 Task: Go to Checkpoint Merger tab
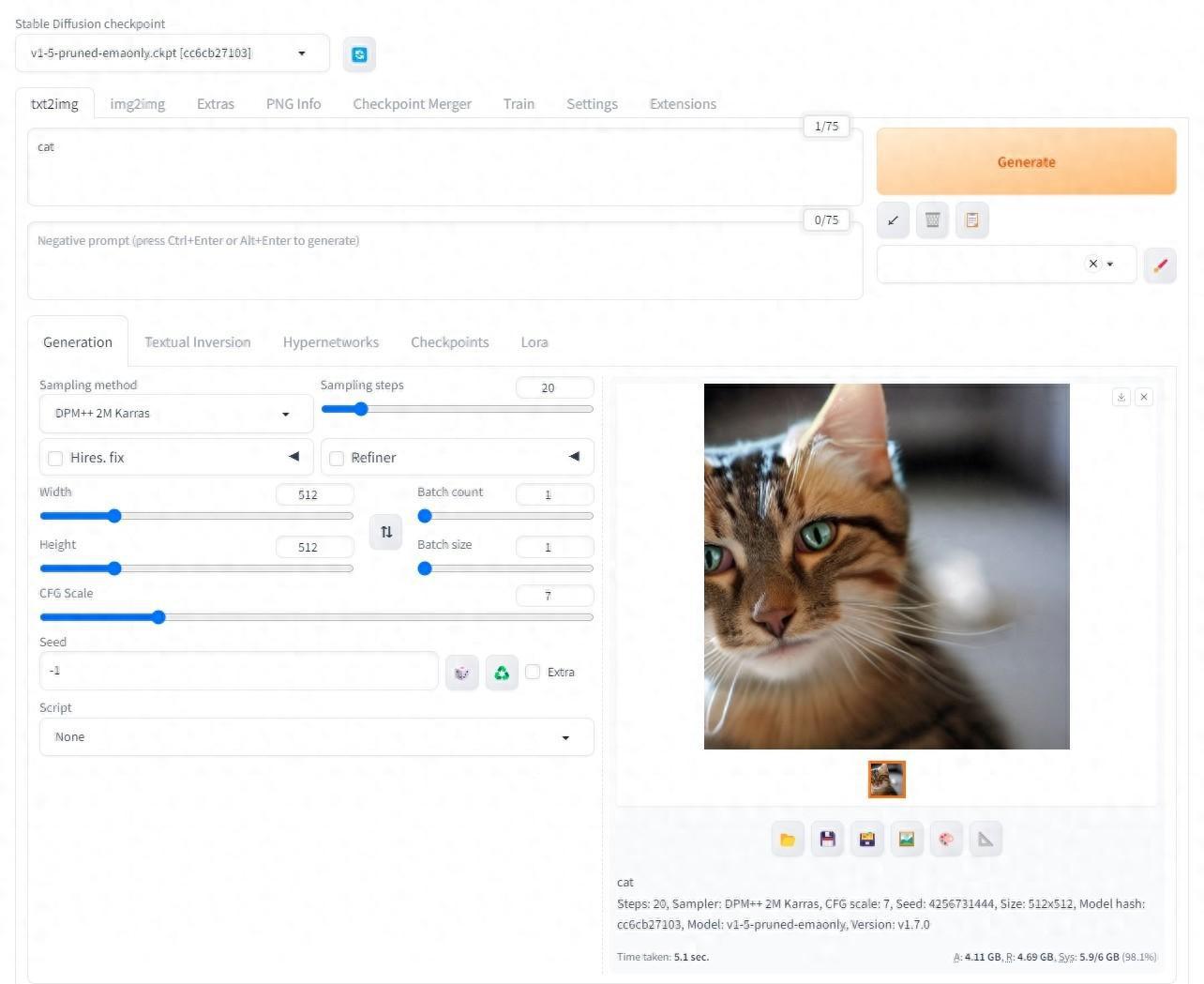click(413, 104)
